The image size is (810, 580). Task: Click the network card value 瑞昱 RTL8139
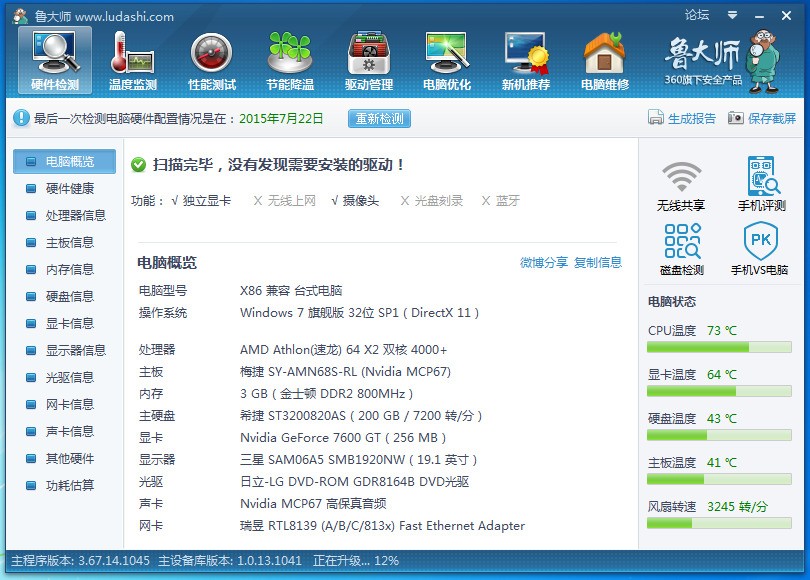tap(383, 525)
